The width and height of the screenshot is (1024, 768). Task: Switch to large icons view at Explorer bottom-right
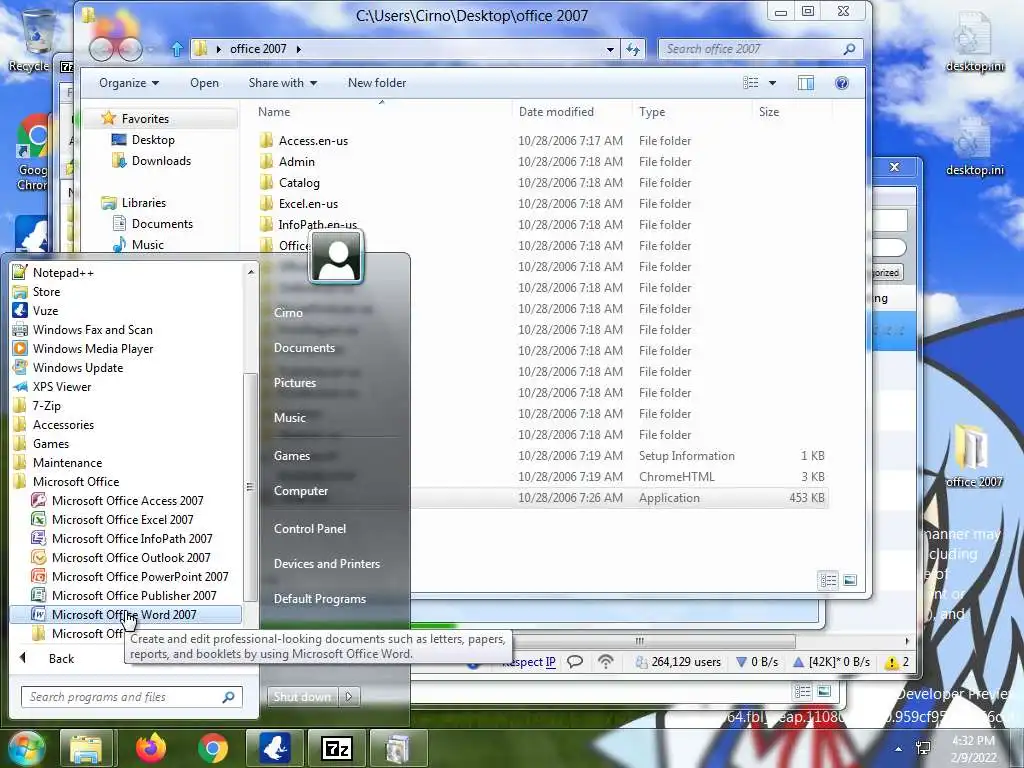point(850,580)
